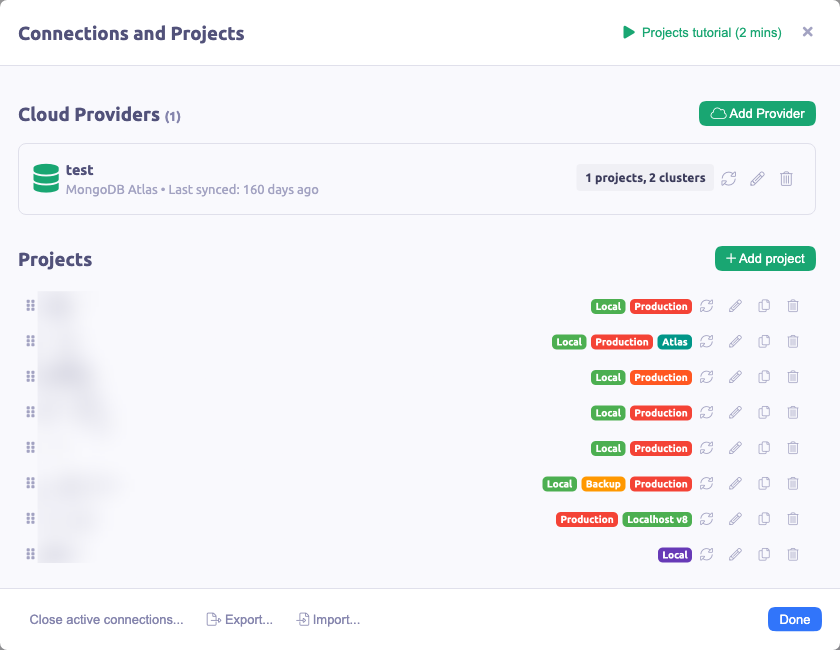Open the Projects tutorial video link
This screenshot has width=840, height=650.
[x=702, y=33]
